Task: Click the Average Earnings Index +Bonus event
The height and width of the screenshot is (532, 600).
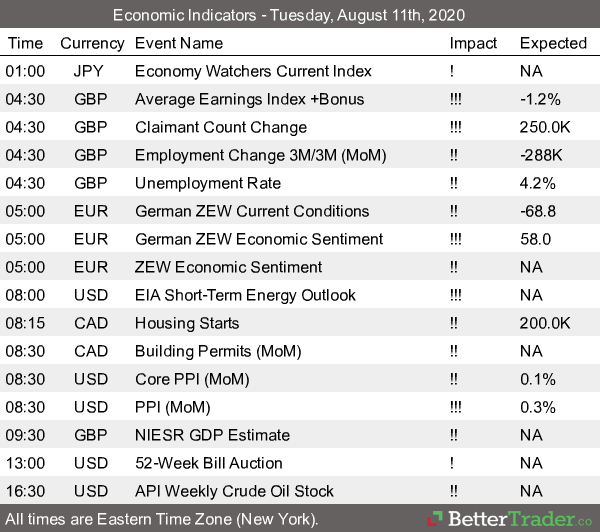Action: click(249, 99)
